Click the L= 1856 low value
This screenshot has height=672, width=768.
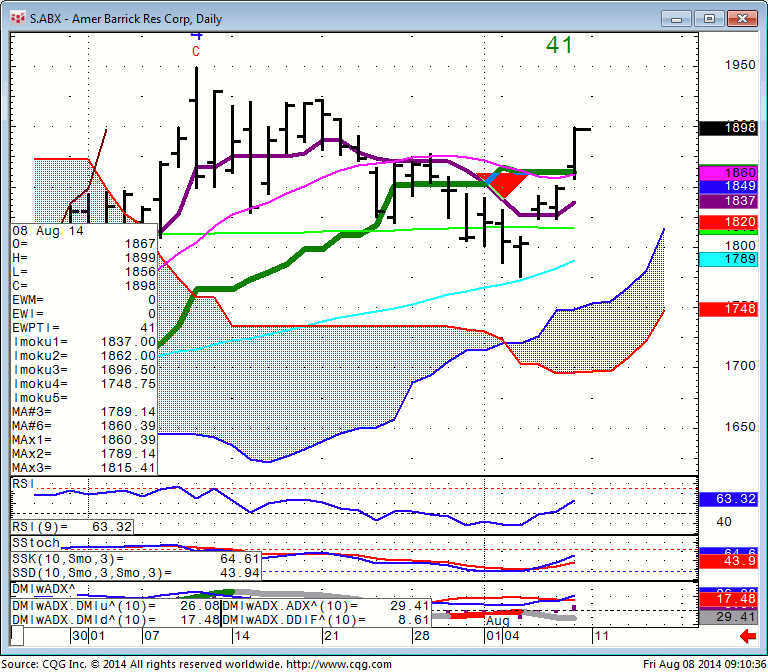(x=84, y=272)
